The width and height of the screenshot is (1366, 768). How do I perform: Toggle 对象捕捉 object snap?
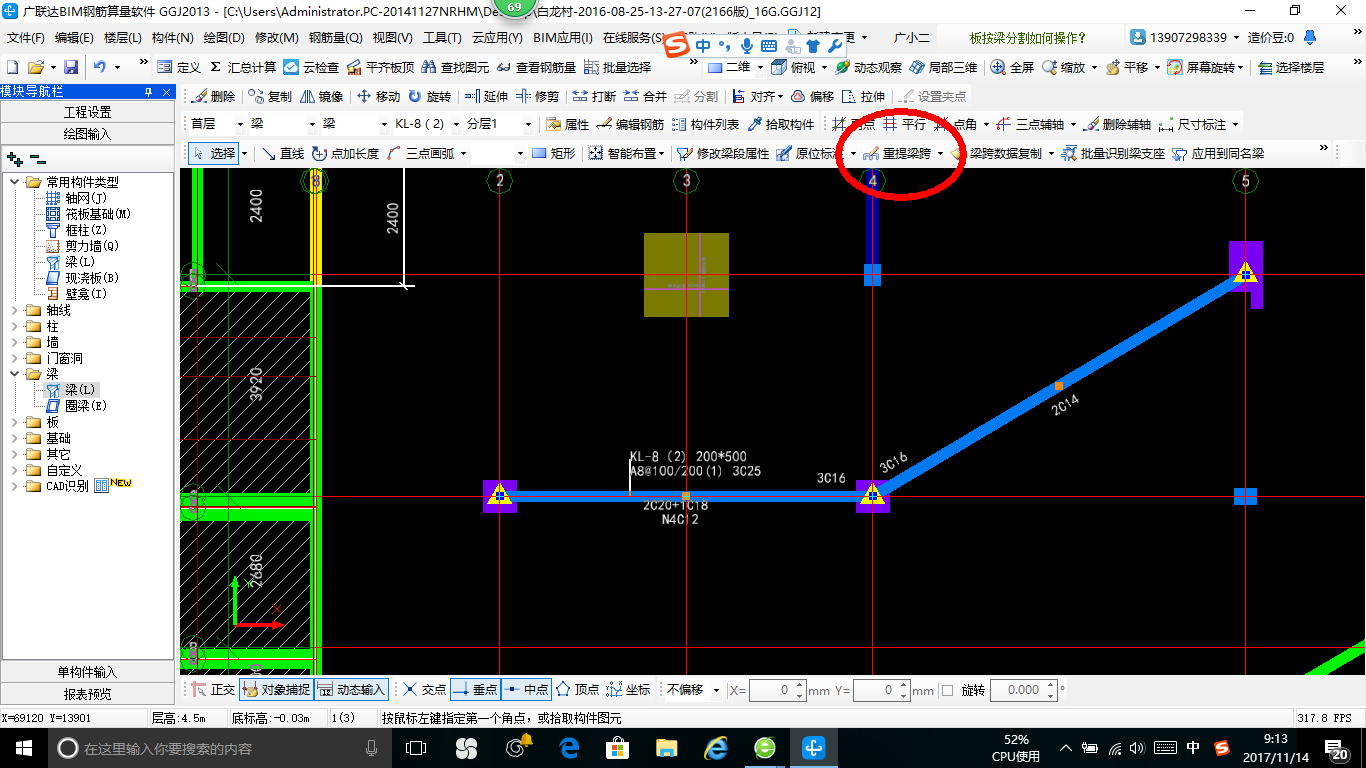click(x=275, y=690)
